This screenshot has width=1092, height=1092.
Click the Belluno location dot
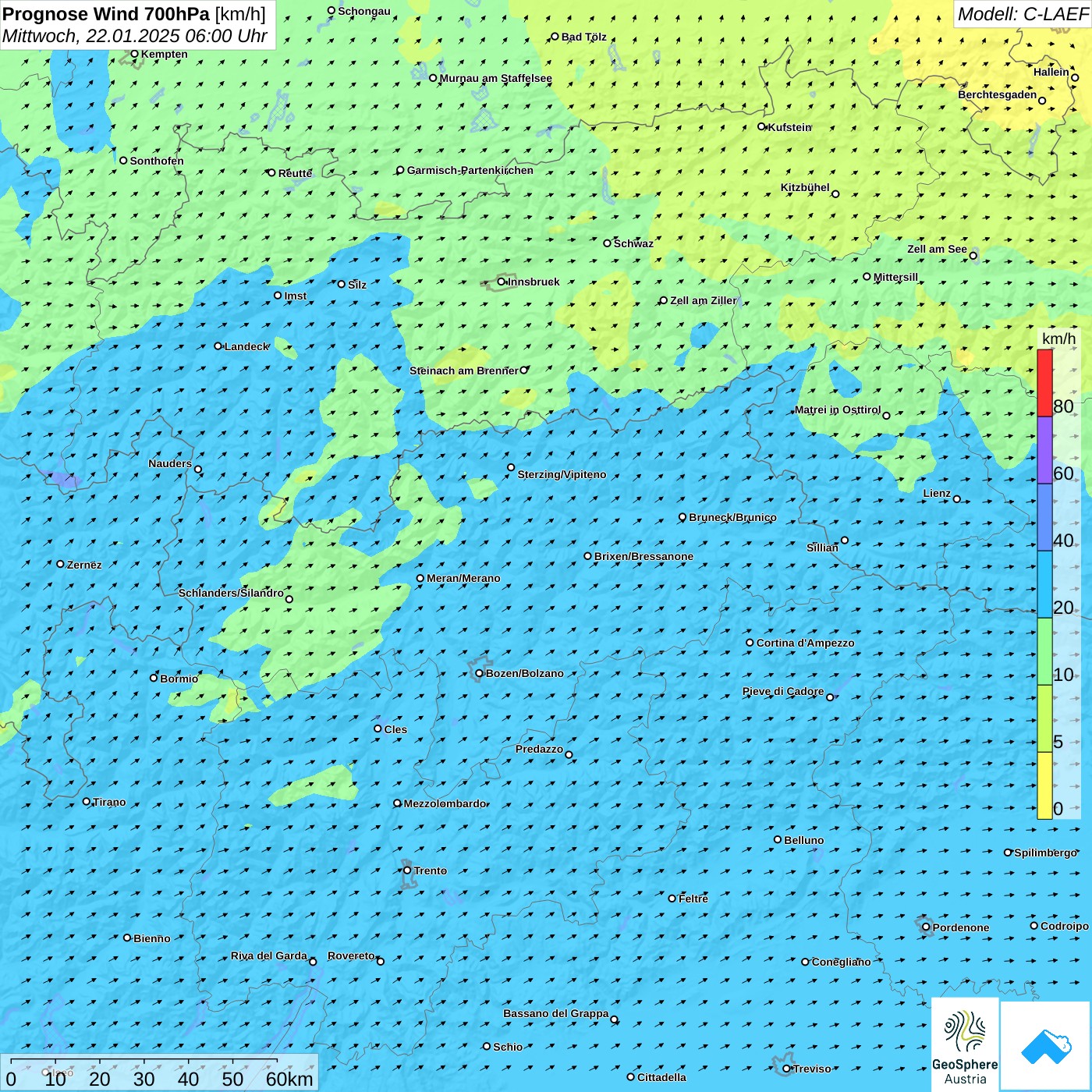[x=778, y=839]
